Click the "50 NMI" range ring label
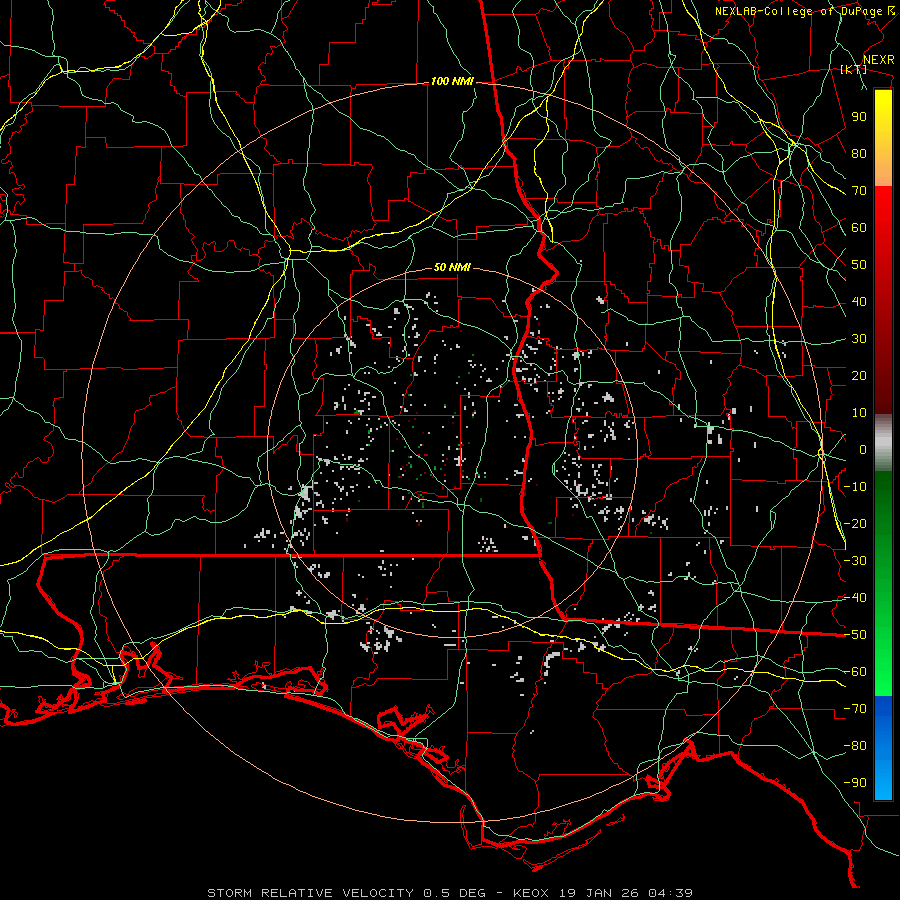The width and height of the screenshot is (900, 900). click(x=452, y=267)
